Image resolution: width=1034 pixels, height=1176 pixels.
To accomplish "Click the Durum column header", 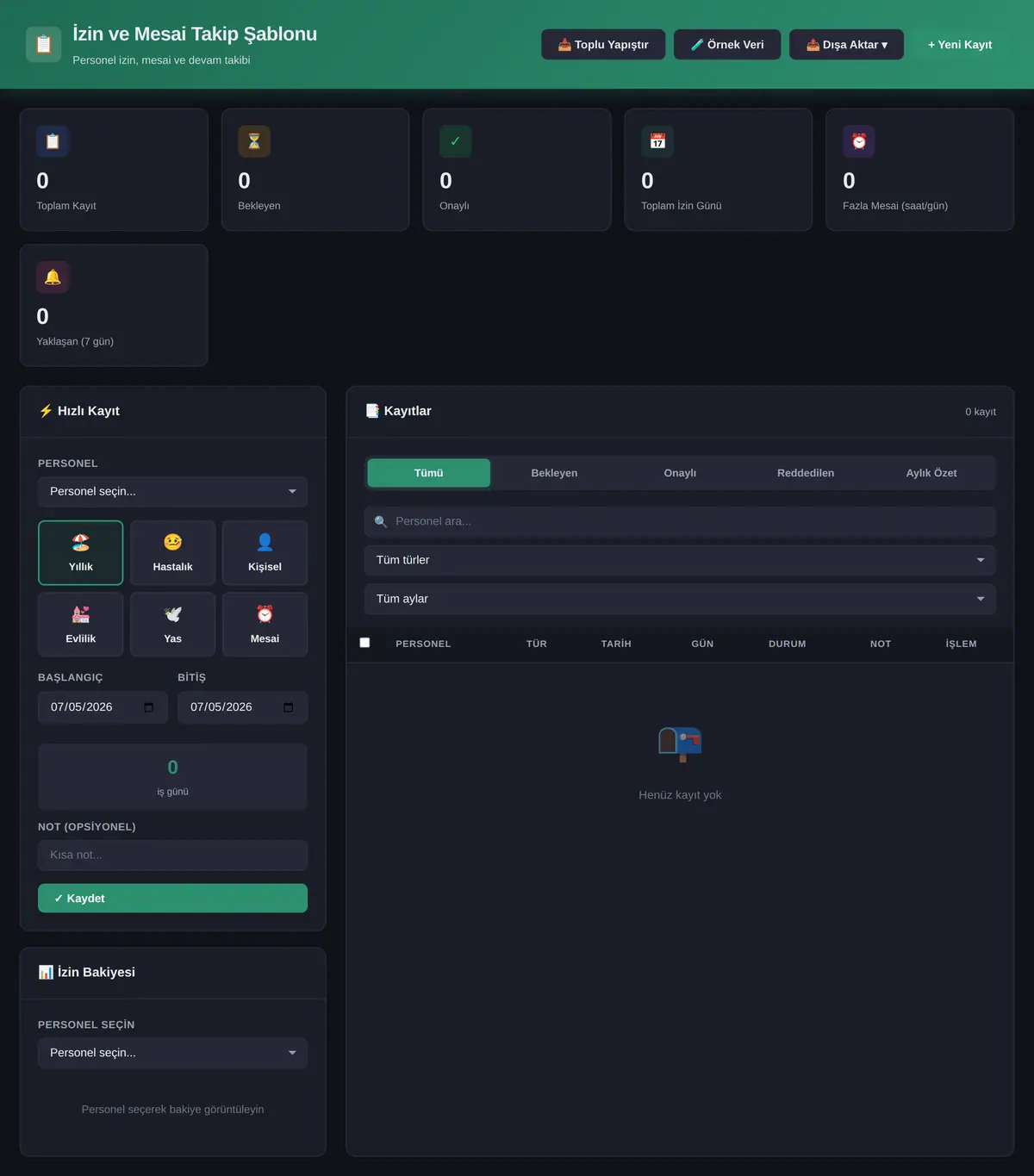I will [x=788, y=644].
